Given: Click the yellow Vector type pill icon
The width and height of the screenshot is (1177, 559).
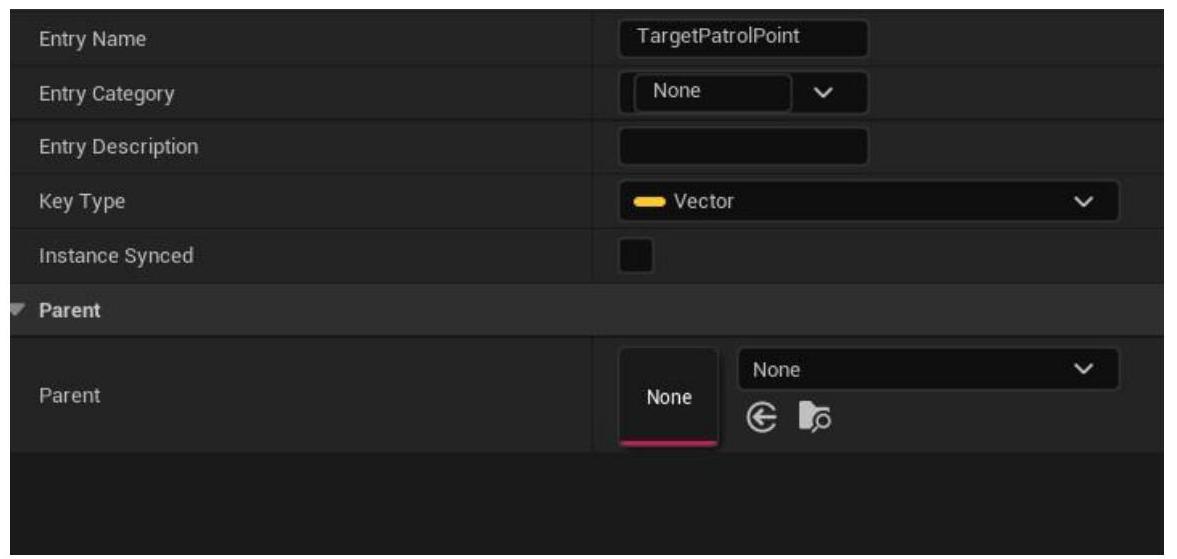Looking at the screenshot, I should pos(649,202).
